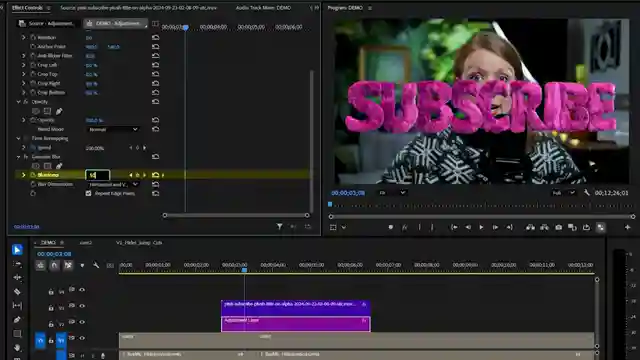Select the V1_Fidel_Jump_Cuts sequence tab
Viewport: 640px width, 360px height.
click(x=139, y=243)
